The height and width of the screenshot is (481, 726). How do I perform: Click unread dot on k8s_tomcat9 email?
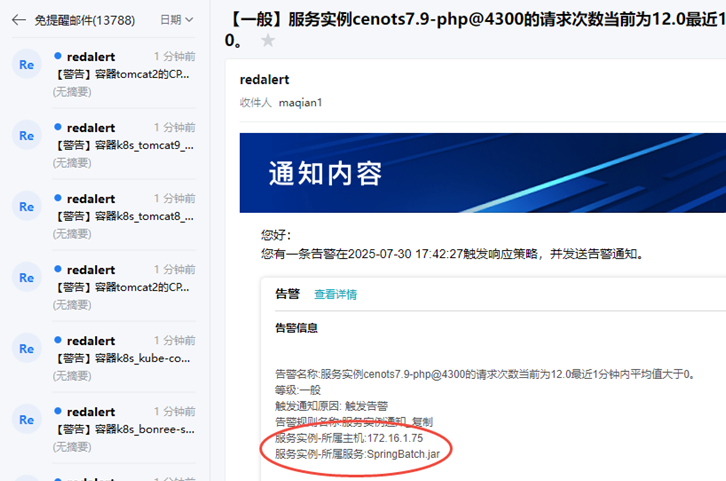pos(58,127)
